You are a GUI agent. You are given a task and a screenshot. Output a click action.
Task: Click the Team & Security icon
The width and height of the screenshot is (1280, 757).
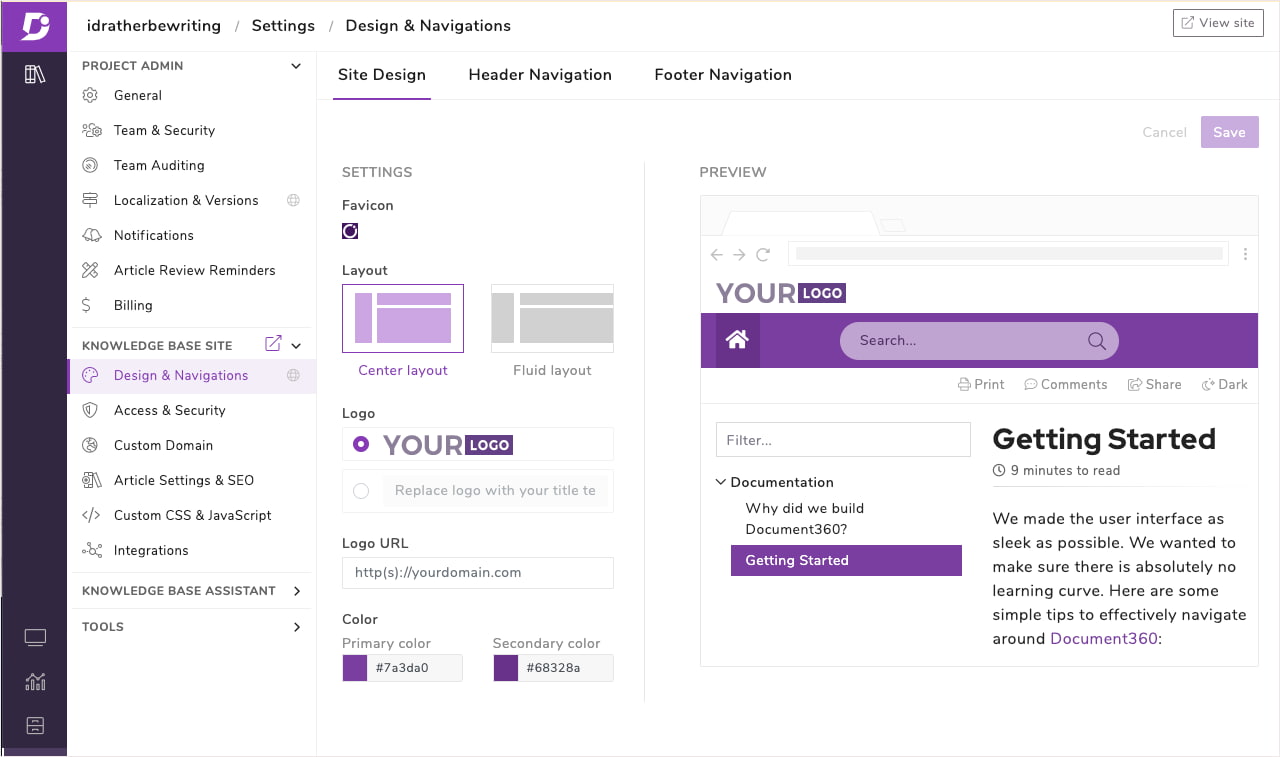point(91,130)
